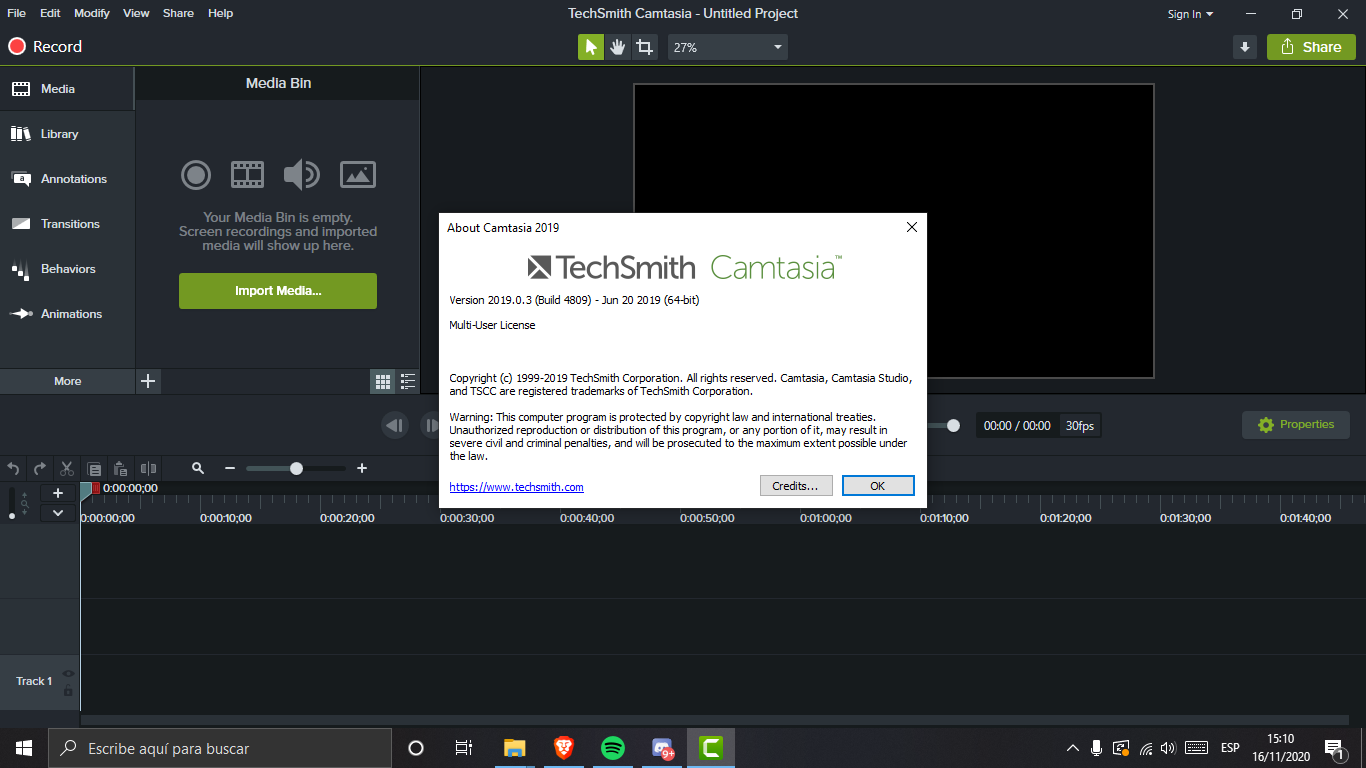
Task: Click the record circle icon in Media Bin
Action: (x=196, y=175)
